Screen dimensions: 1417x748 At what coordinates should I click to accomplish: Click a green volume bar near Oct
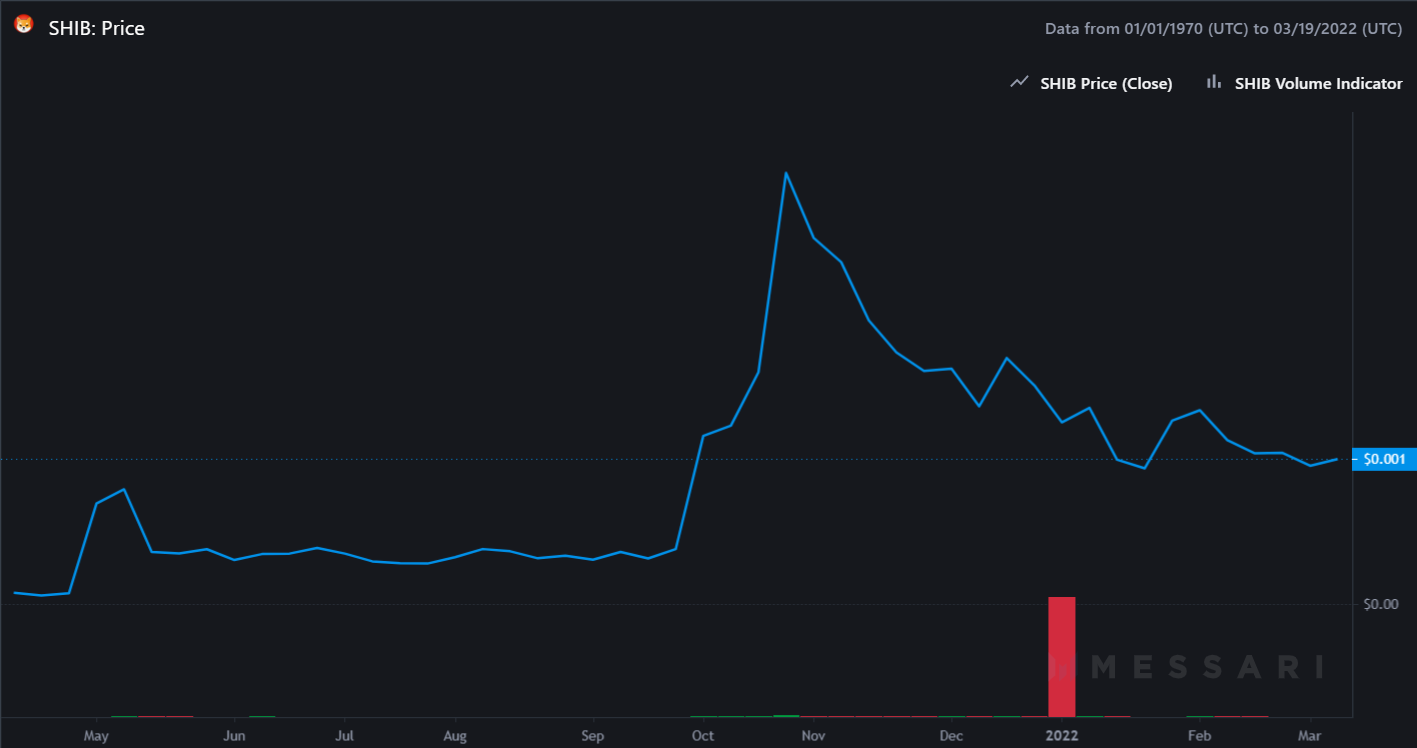click(x=703, y=716)
